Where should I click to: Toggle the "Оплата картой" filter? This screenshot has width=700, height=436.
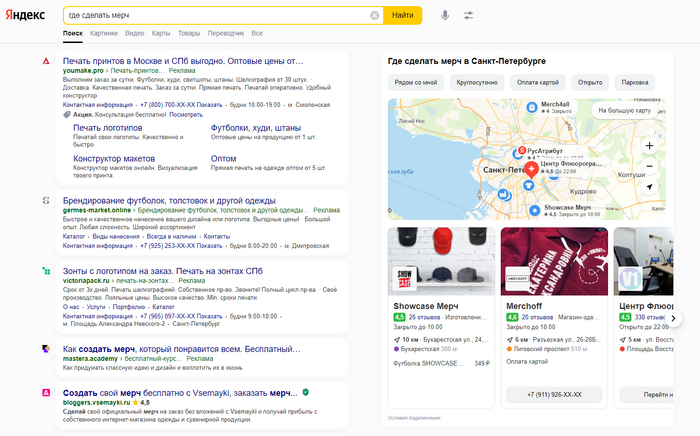point(537,82)
